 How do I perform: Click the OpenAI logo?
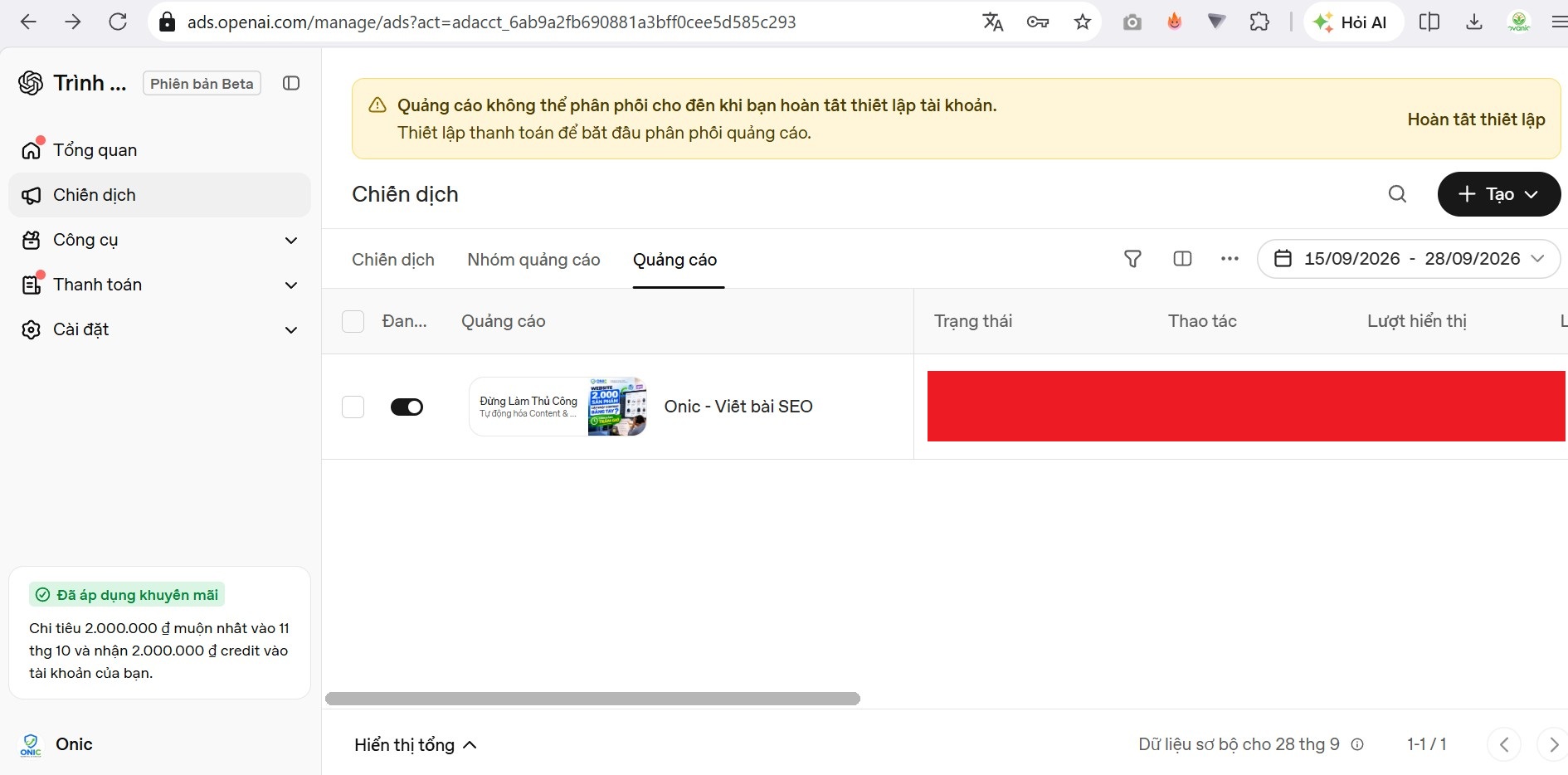pyautogui.click(x=31, y=83)
